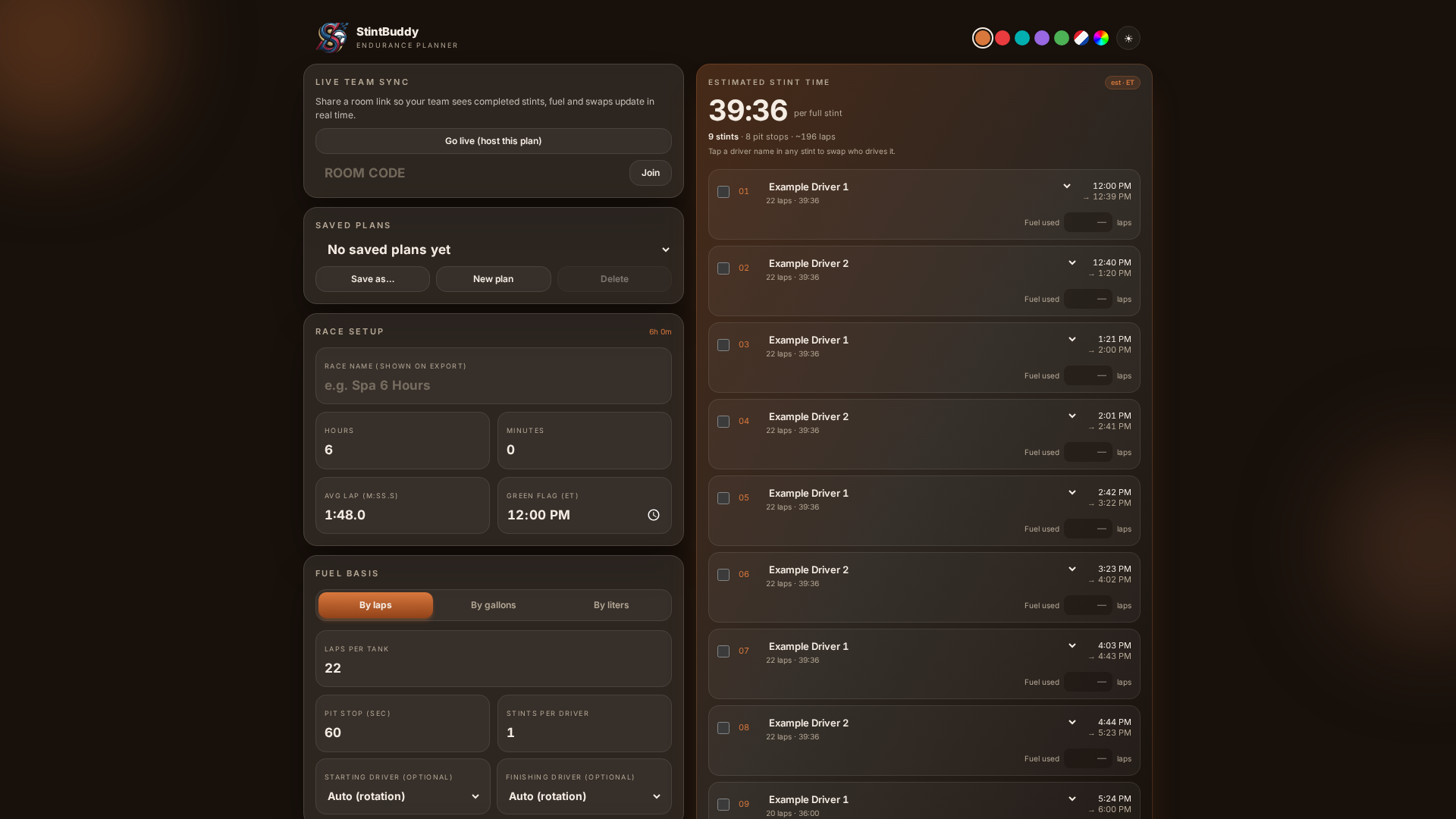Viewport: 1456px width, 819px height.
Task: Edit the Avg Lap time field
Action: click(403, 506)
